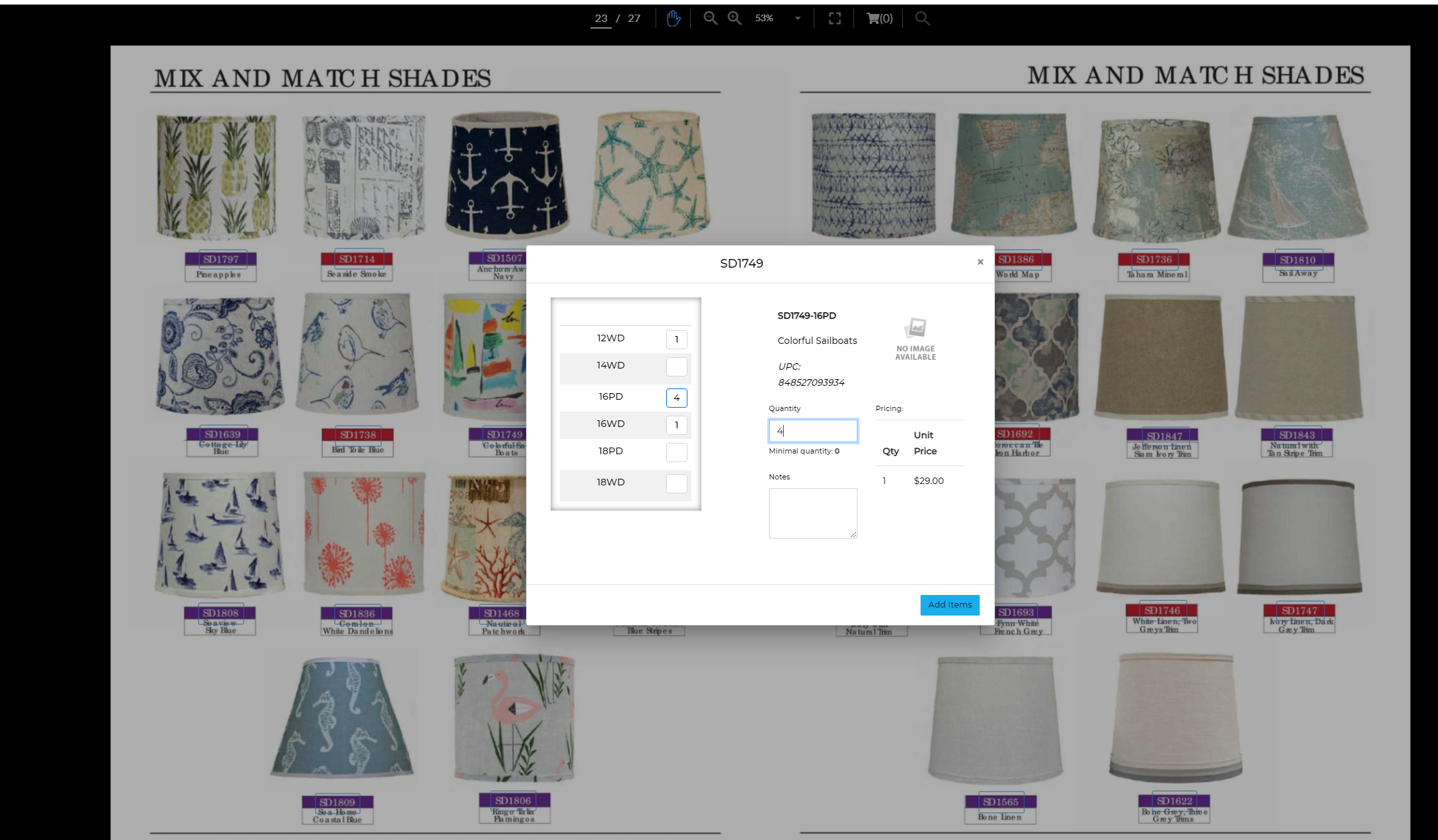This screenshot has width=1438, height=840.
Task: Click the no image available placeholder
Action: 915,339
